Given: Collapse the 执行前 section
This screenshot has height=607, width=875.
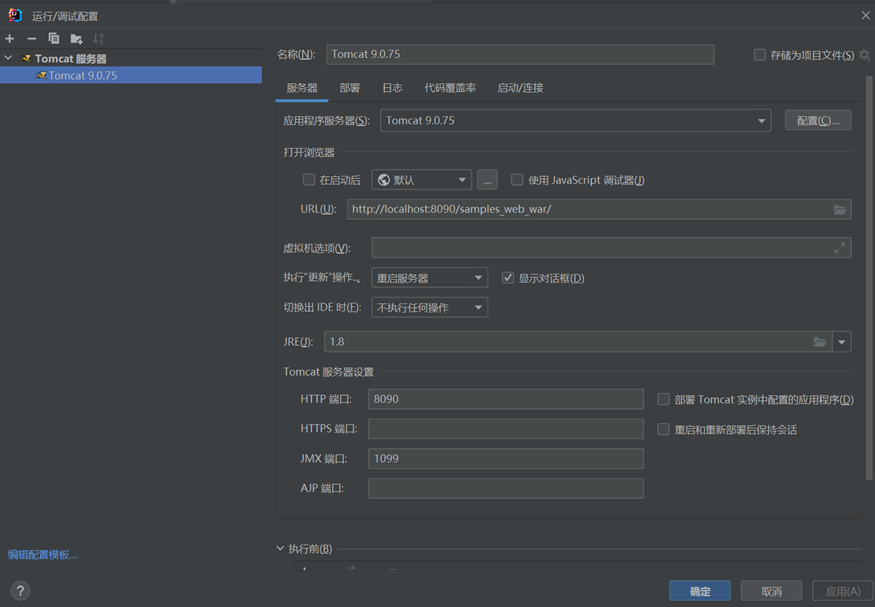Looking at the screenshot, I should pos(280,548).
